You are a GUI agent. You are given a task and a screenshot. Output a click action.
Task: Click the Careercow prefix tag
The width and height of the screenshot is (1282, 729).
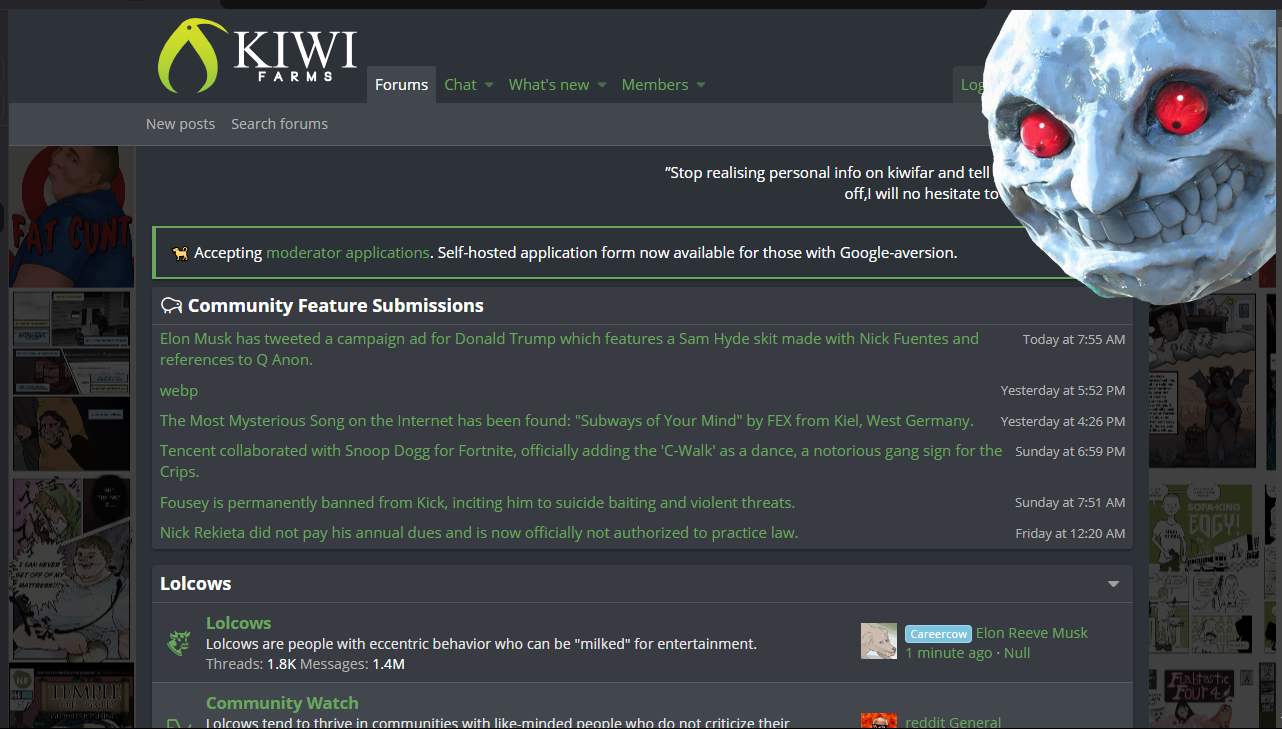[x=938, y=634]
